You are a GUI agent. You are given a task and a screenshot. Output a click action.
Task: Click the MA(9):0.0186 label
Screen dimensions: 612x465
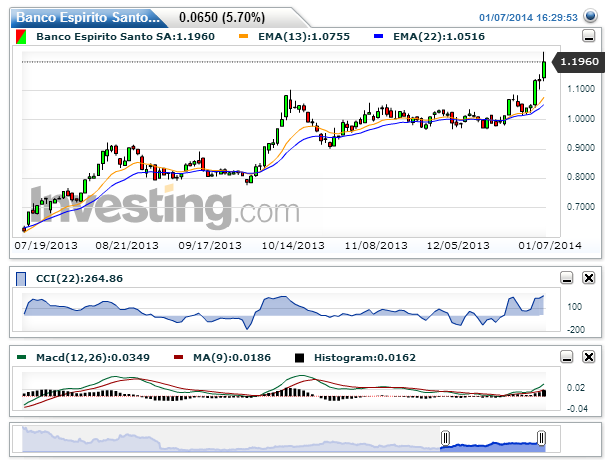pyautogui.click(x=231, y=358)
